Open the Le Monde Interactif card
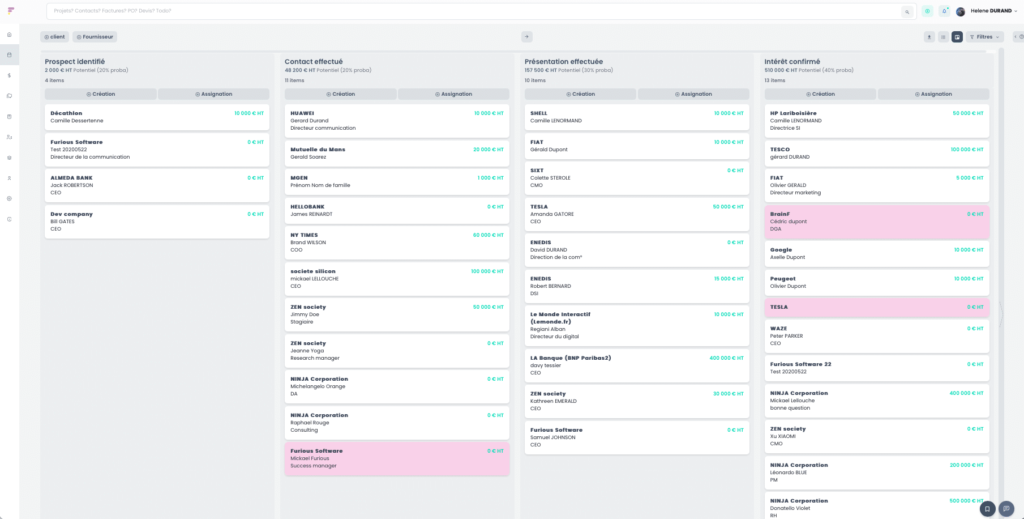Image resolution: width=1024 pixels, height=519 pixels. 637,326
